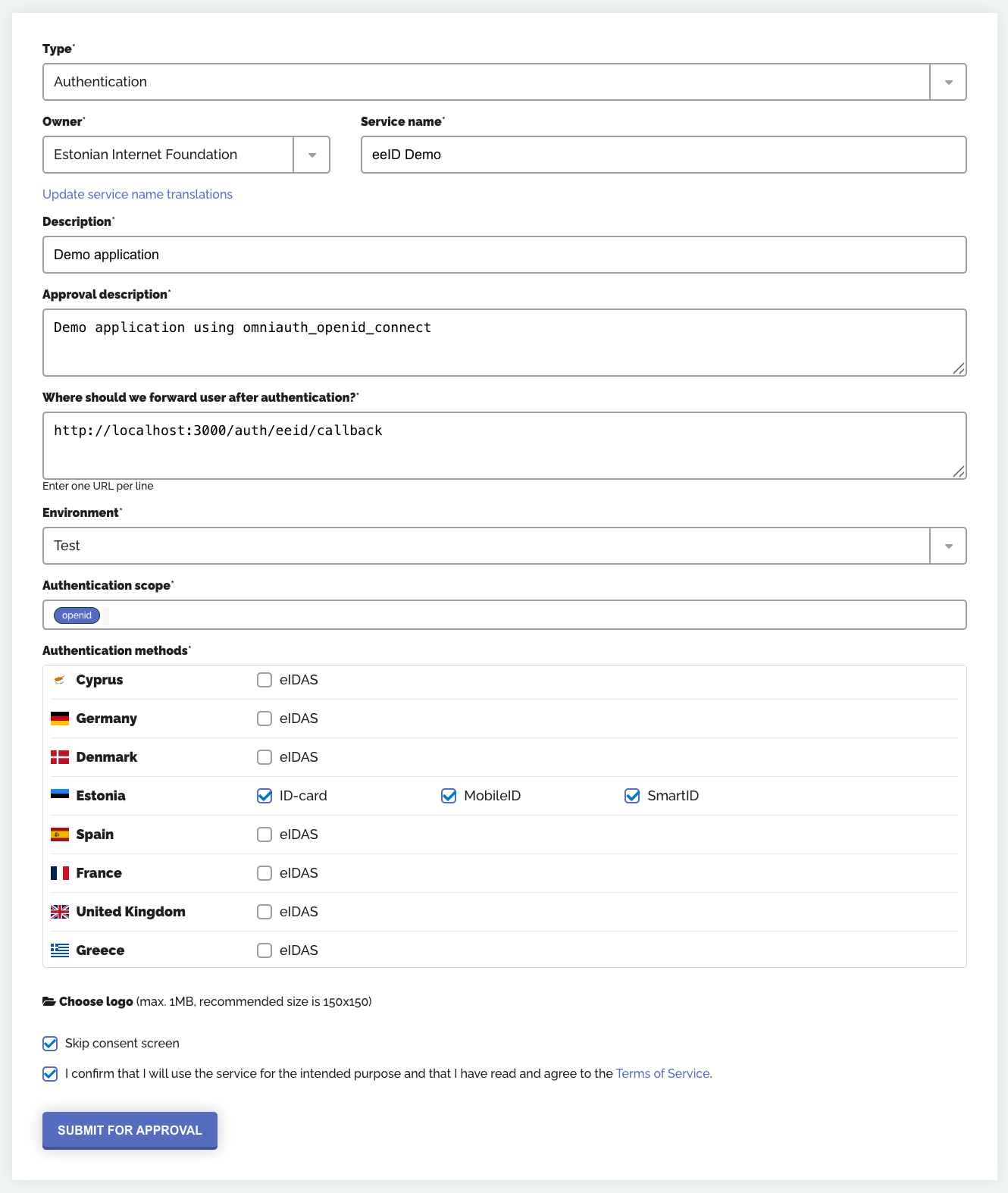Grab callback URL textarea resize handle
This screenshot has height=1193, width=1008.
pos(959,471)
